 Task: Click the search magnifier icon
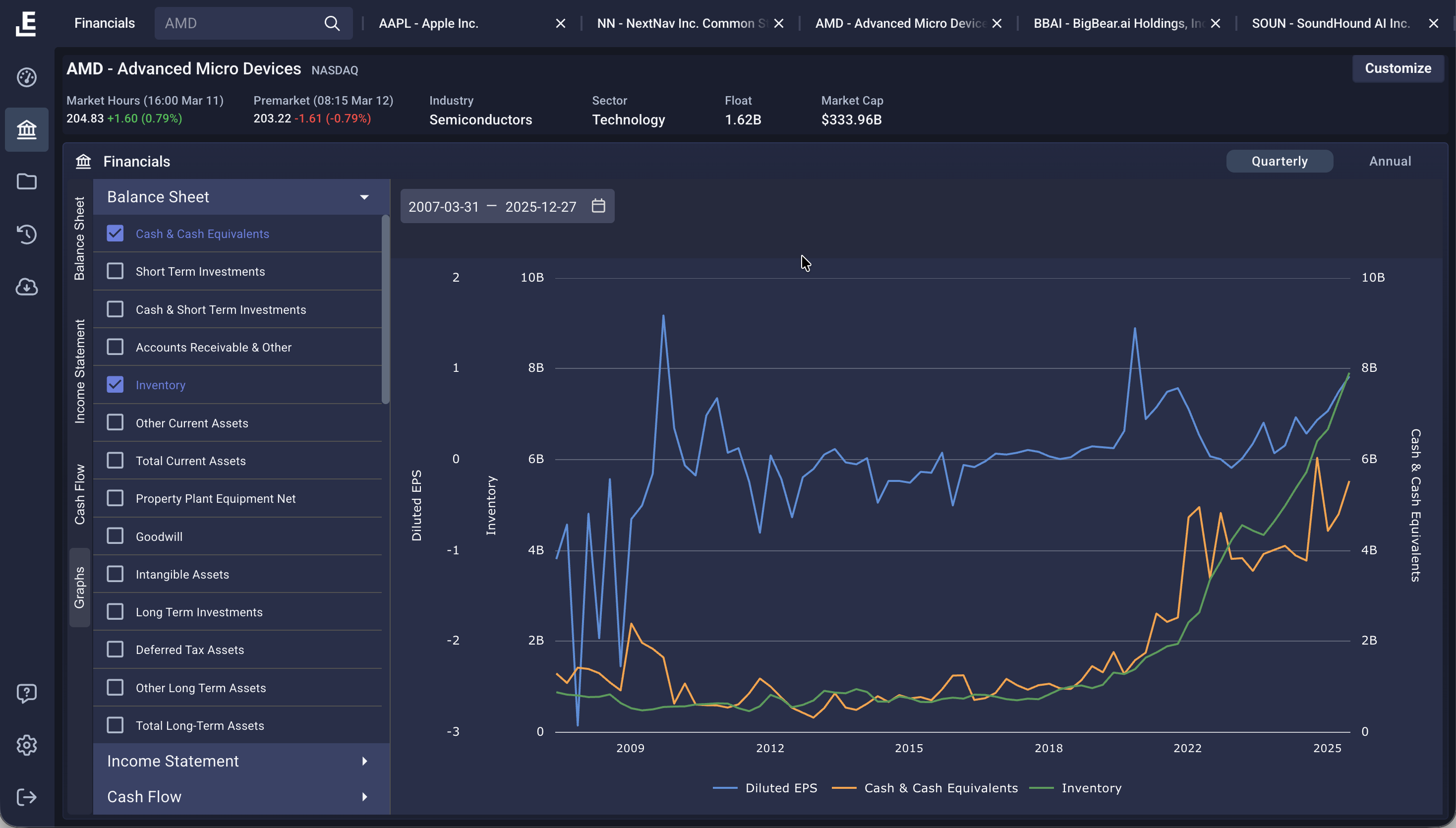[x=332, y=23]
